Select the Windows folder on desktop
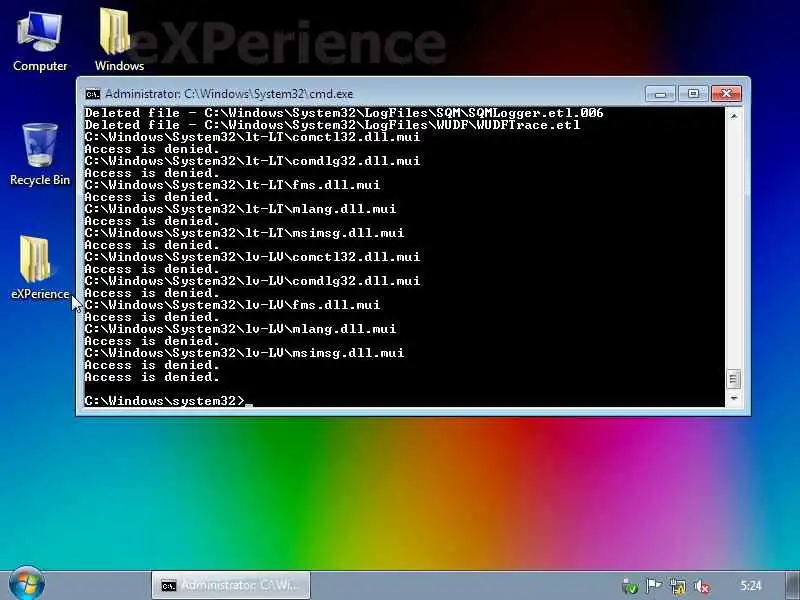 pos(119,41)
